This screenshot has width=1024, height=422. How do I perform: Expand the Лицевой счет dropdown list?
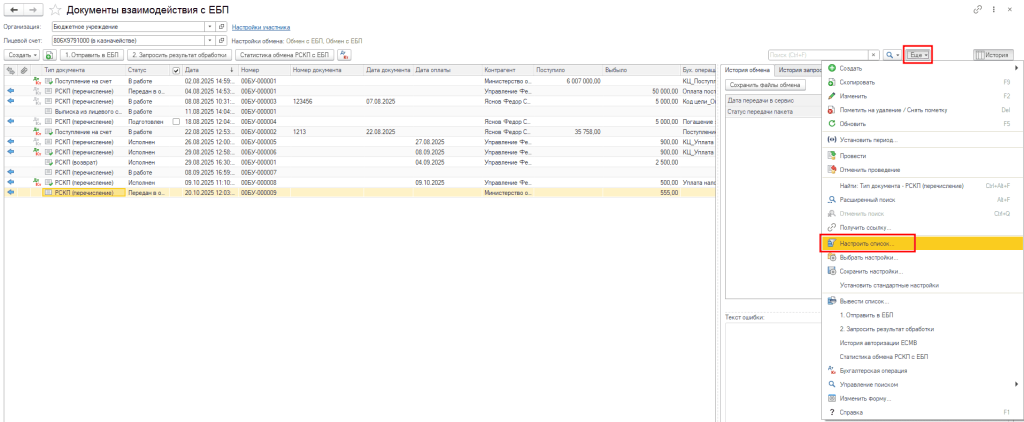[x=208, y=40]
